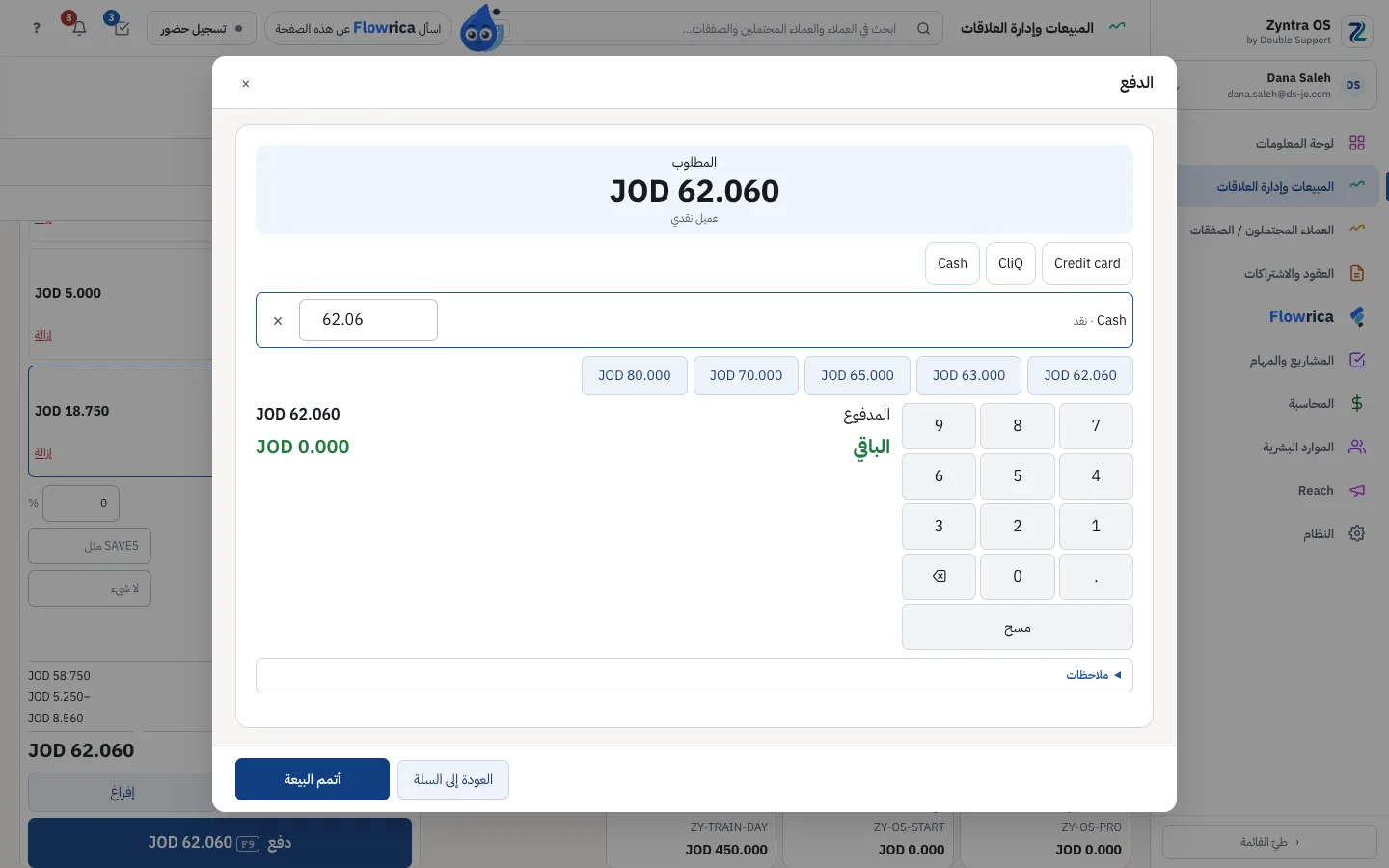Close the payment dialog with X
This screenshot has height=868, width=1389.
pyautogui.click(x=246, y=84)
